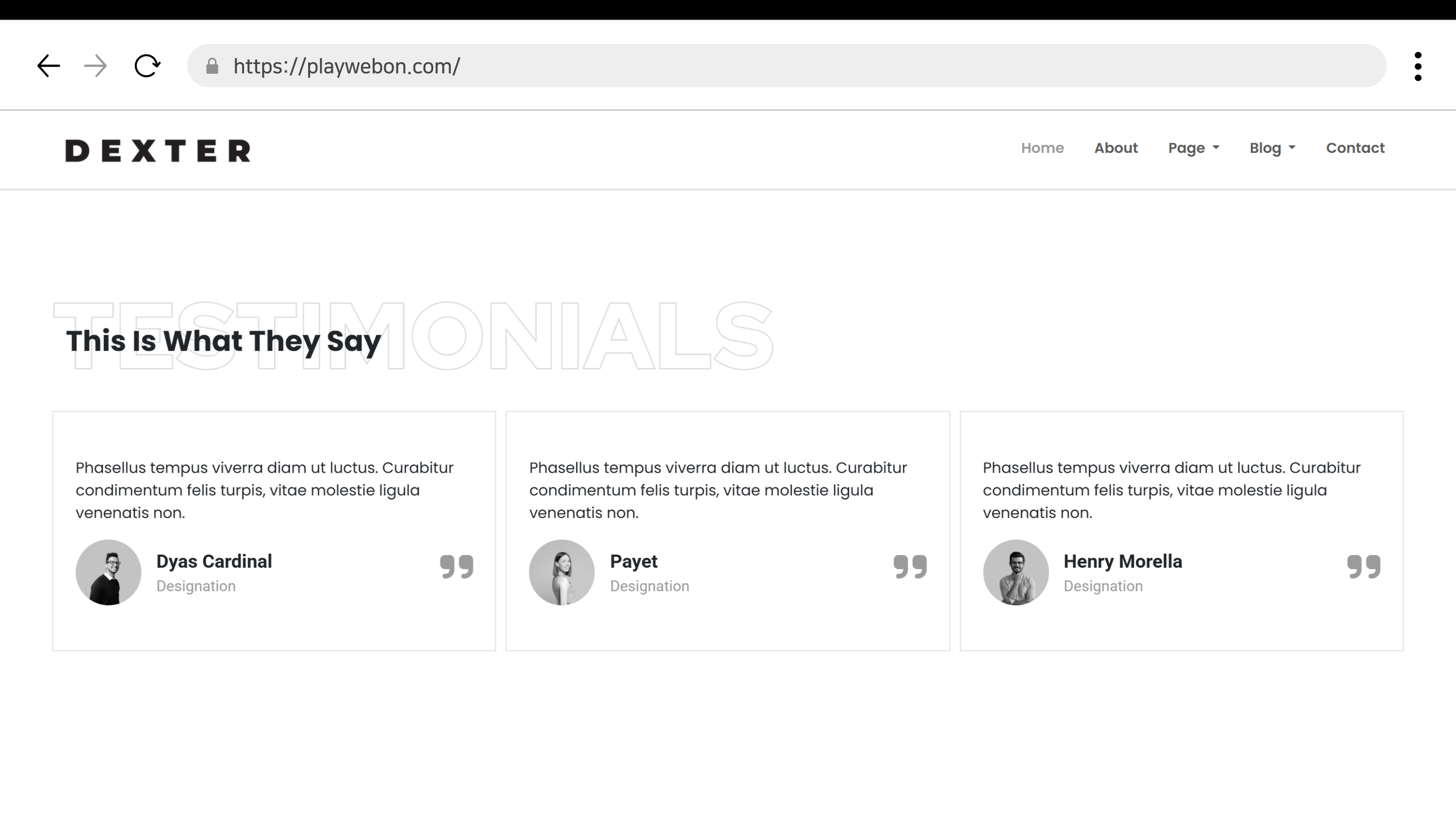Click quote icon on Dyas Cardinal card
Image resolution: width=1456 pixels, height=819 pixels.
pyautogui.click(x=457, y=566)
